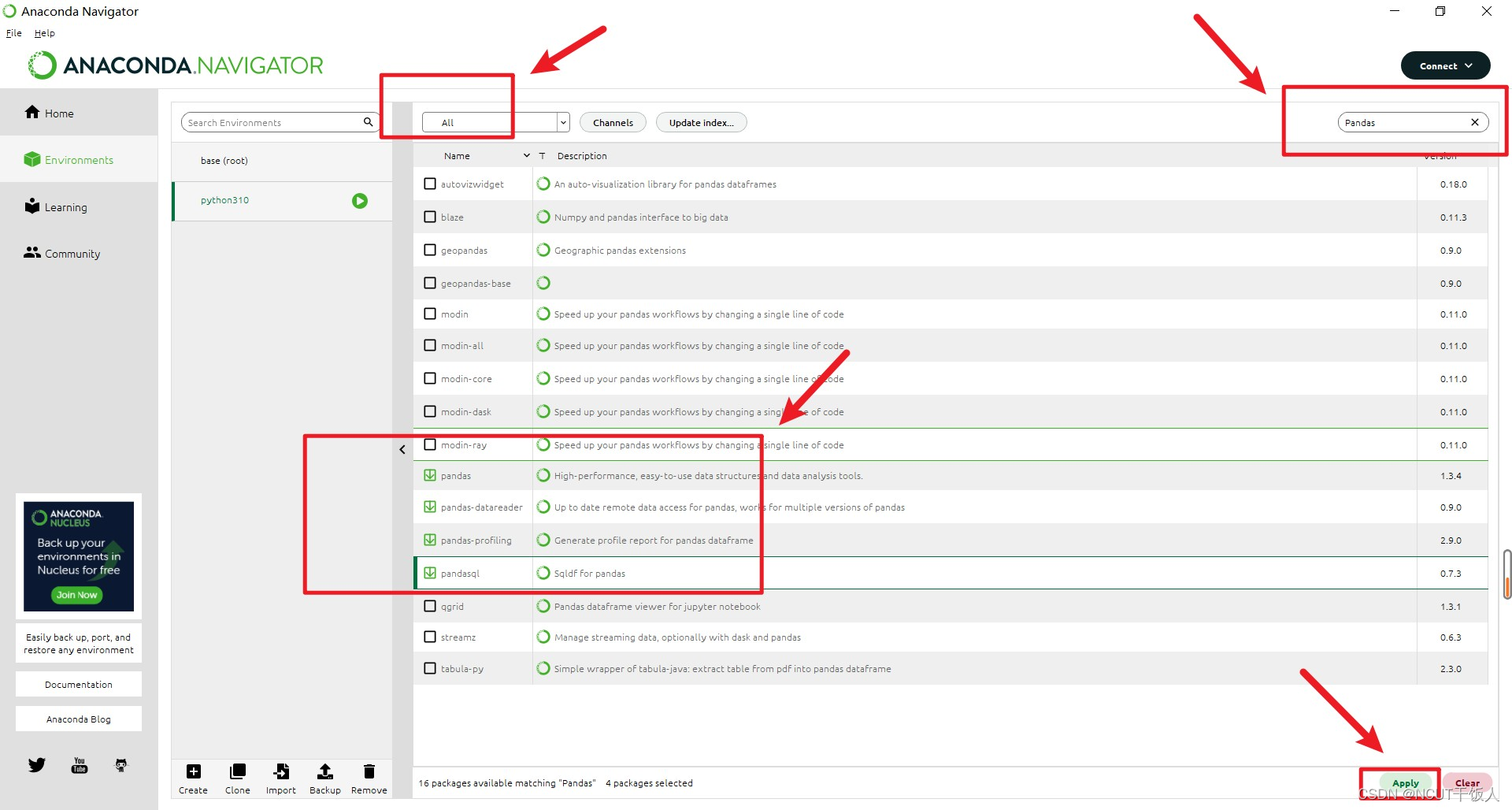This screenshot has width=1512, height=810.
Task: Open the Documentation link
Action: [x=79, y=684]
